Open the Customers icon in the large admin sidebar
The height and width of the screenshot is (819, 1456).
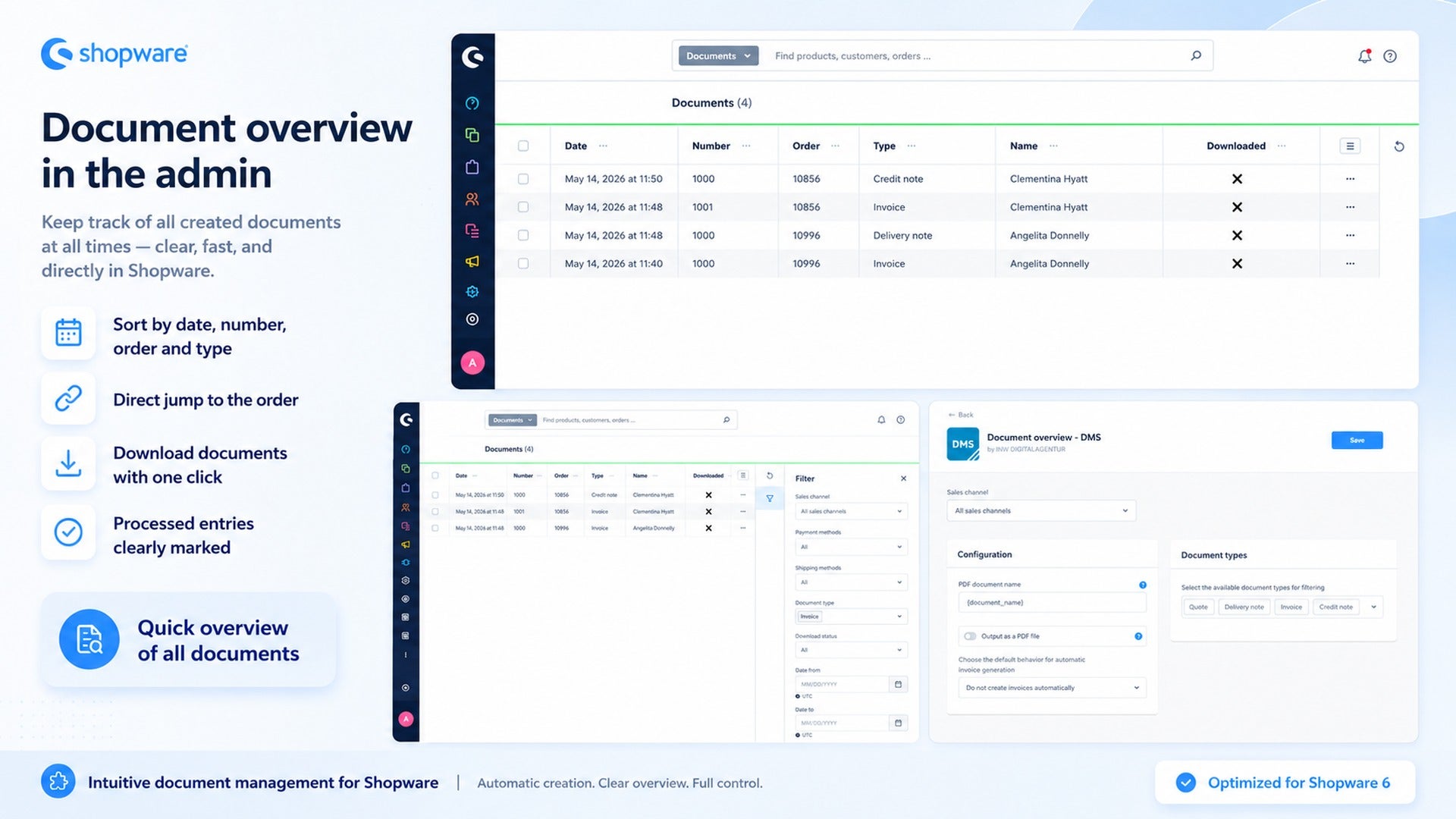pyautogui.click(x=472, y=199)
